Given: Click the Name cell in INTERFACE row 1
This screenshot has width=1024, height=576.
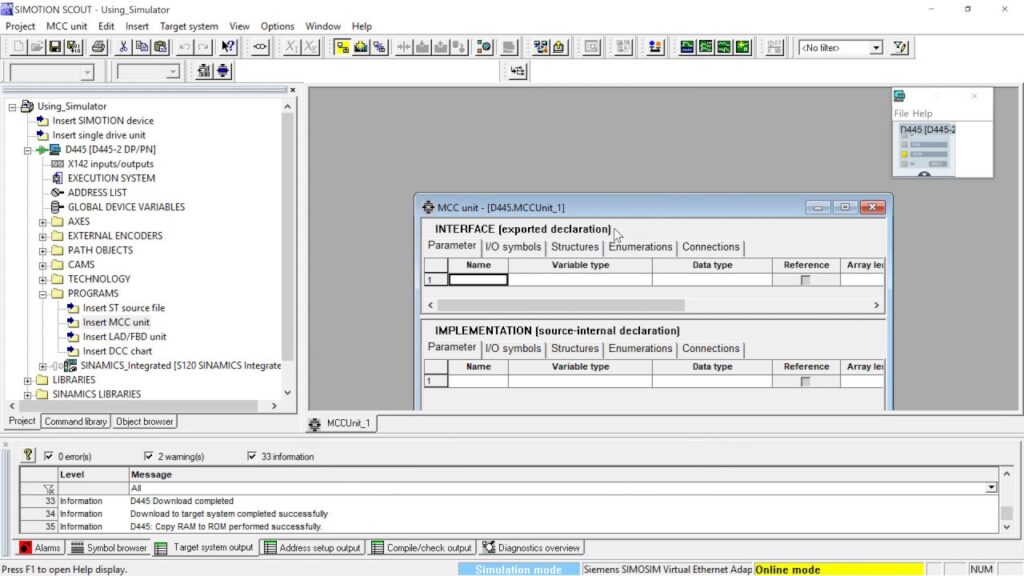Looking at the screenshot, I should (x=478, y=280).
